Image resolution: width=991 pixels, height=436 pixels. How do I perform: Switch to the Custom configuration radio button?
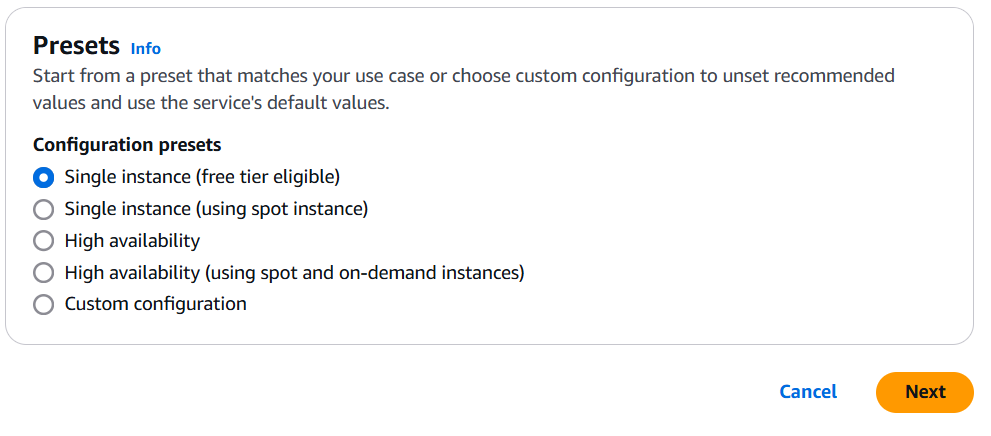(43, 304)
